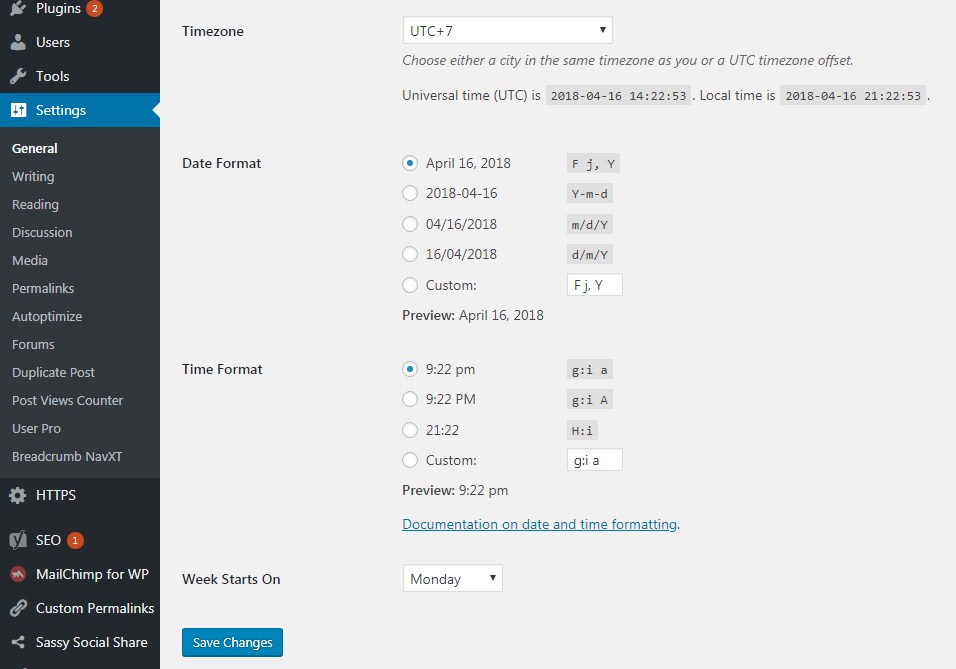956x669 pixels.
Task: Open the Timezone UTC+7 dropdown
Action: tap(507, 31)
